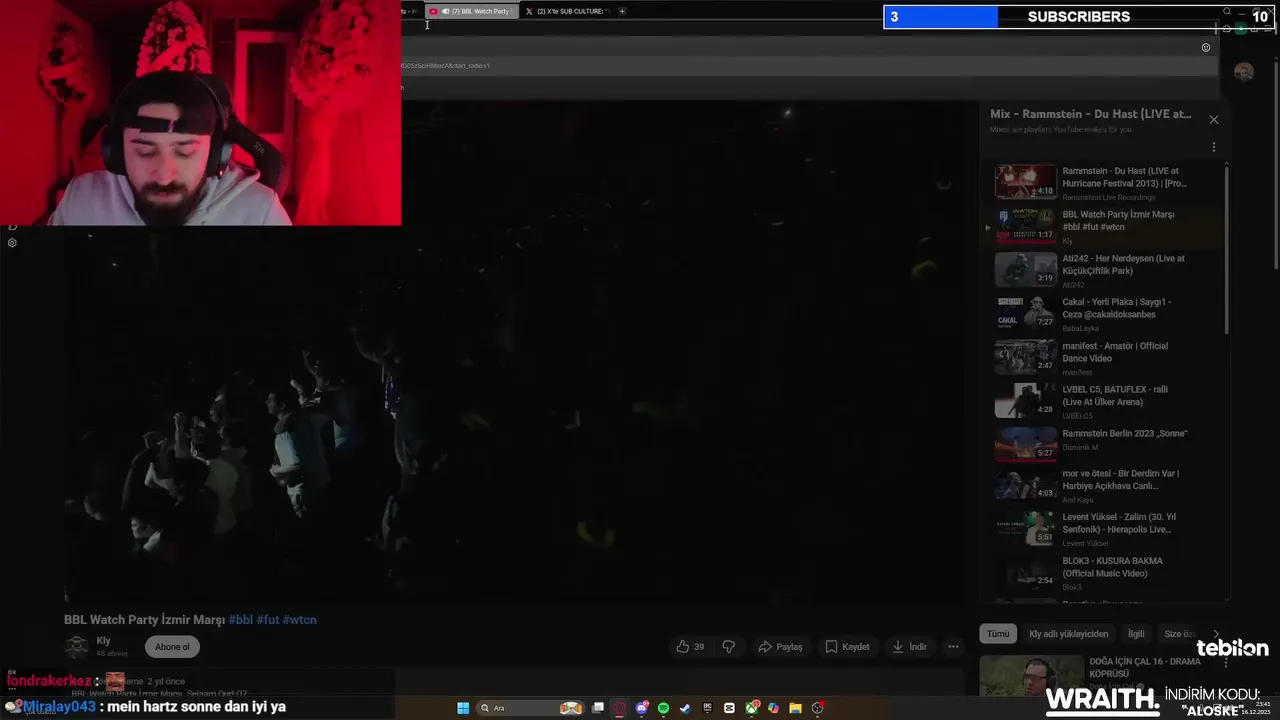Open Kly channel avatar
Image resolution: width=1280 pixels, height=720 pixels.
coord(77,647)
